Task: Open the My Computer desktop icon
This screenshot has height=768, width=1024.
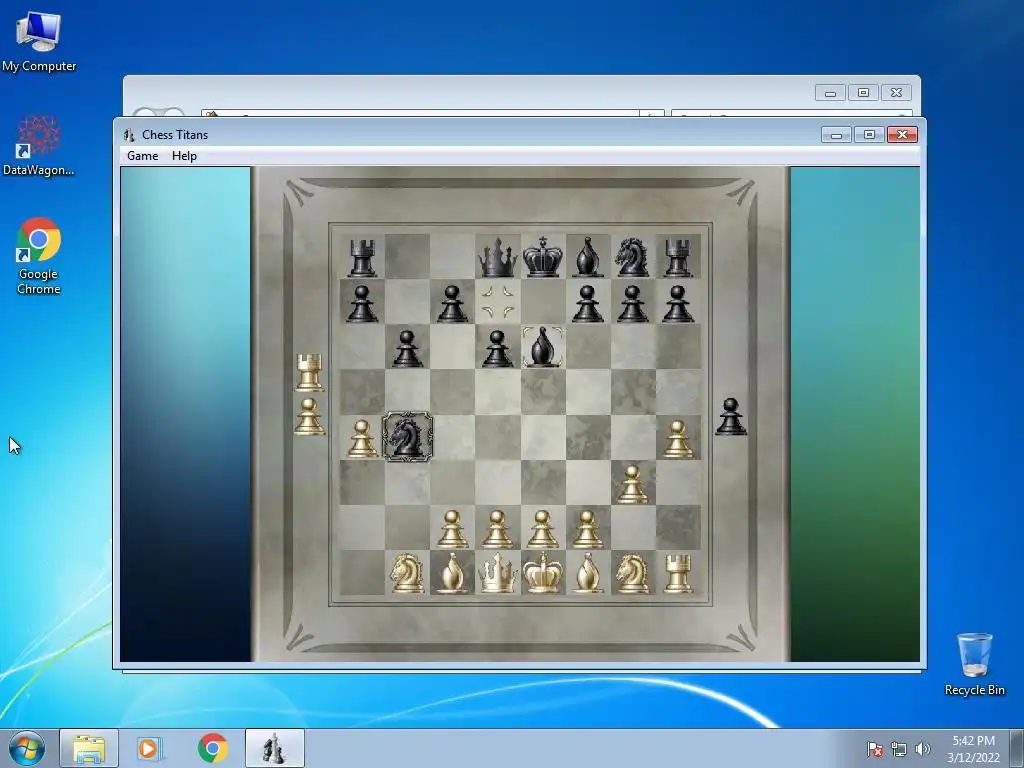Action: pos(39,41)
